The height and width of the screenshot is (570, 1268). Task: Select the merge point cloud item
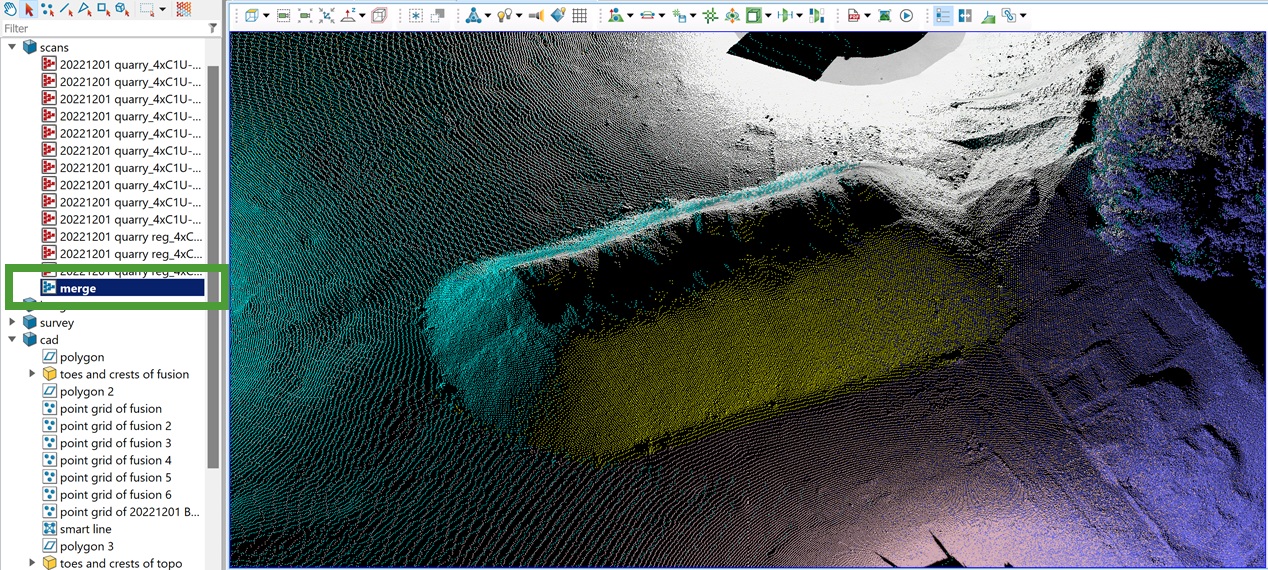pos(78,288)
